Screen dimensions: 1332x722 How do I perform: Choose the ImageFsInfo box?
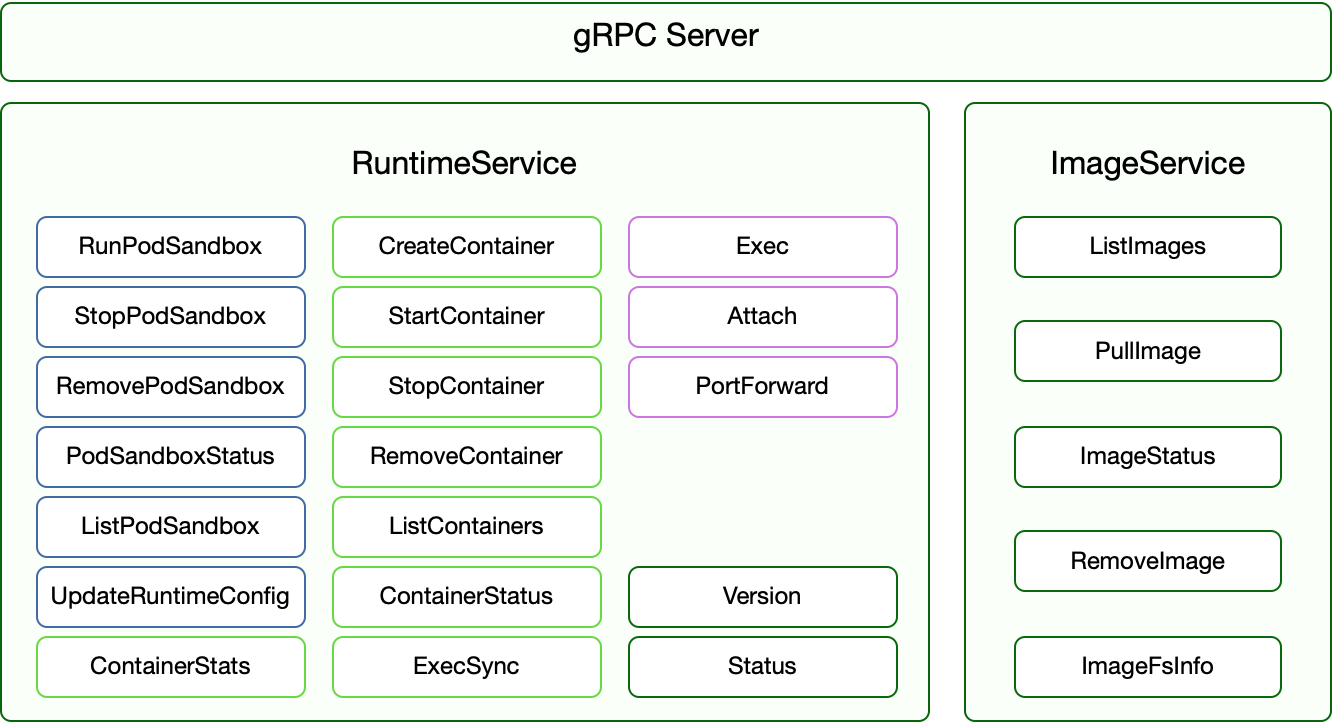tap(1148, 667)
